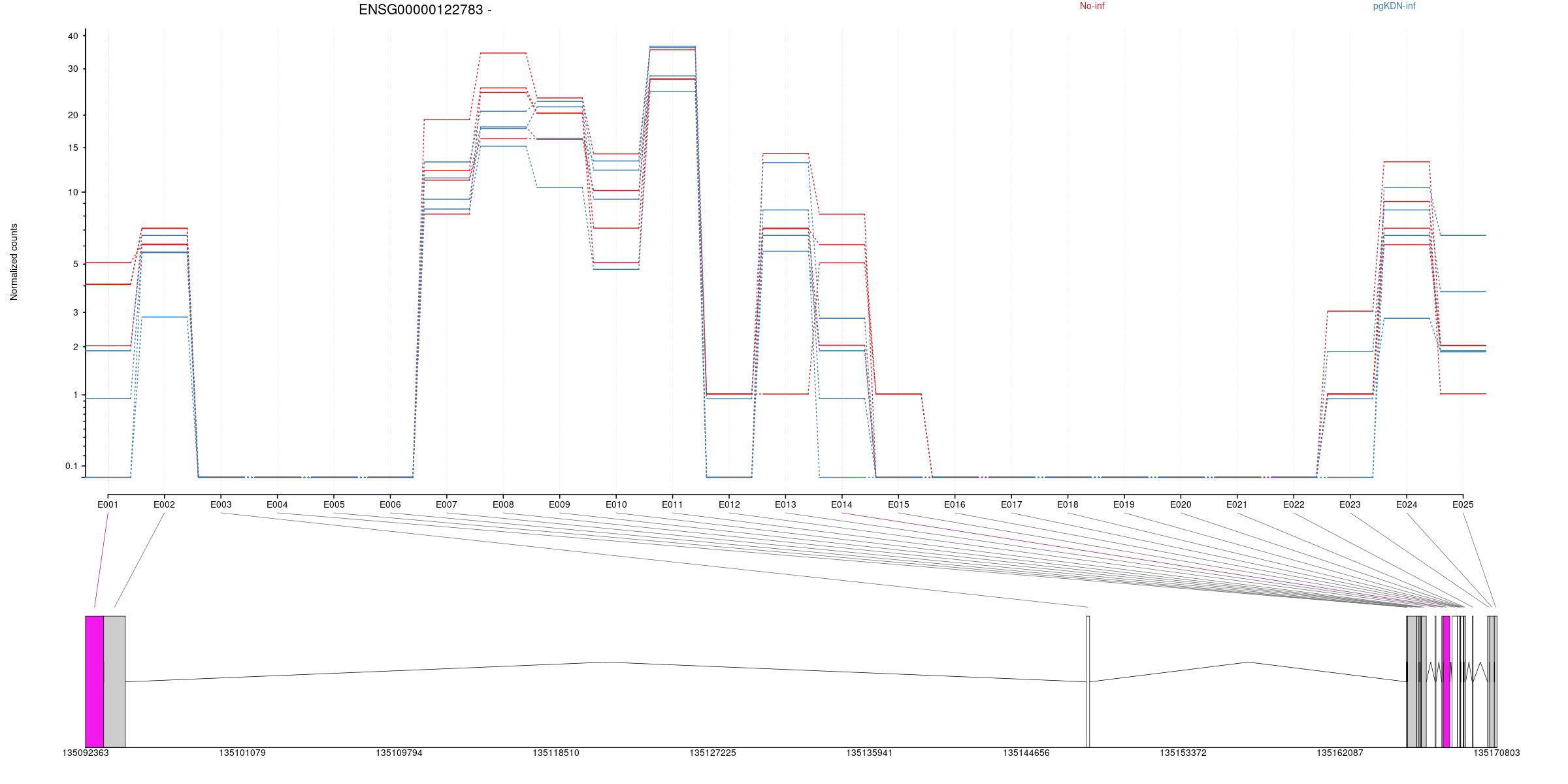Click y-axis tick value 10
Viewport: 1568px width, 784px height.
73,192
